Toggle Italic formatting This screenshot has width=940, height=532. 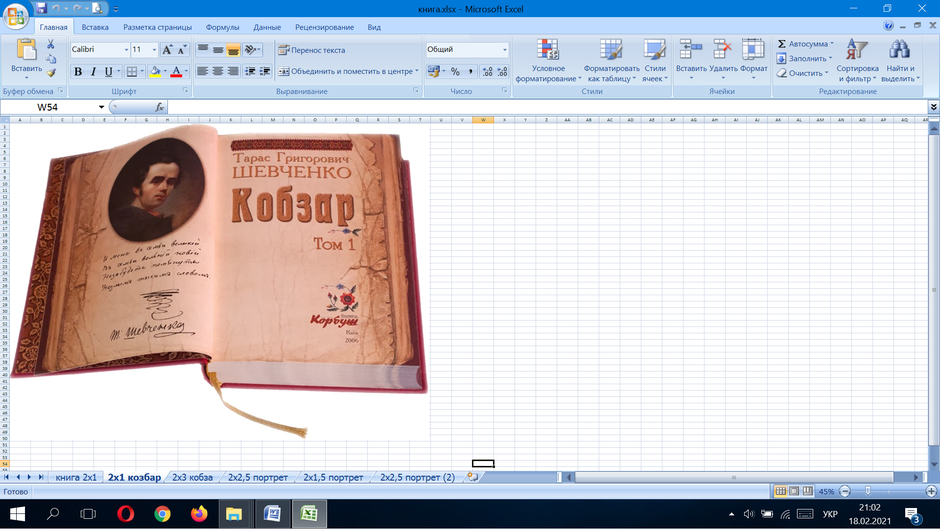coord(93,71)
